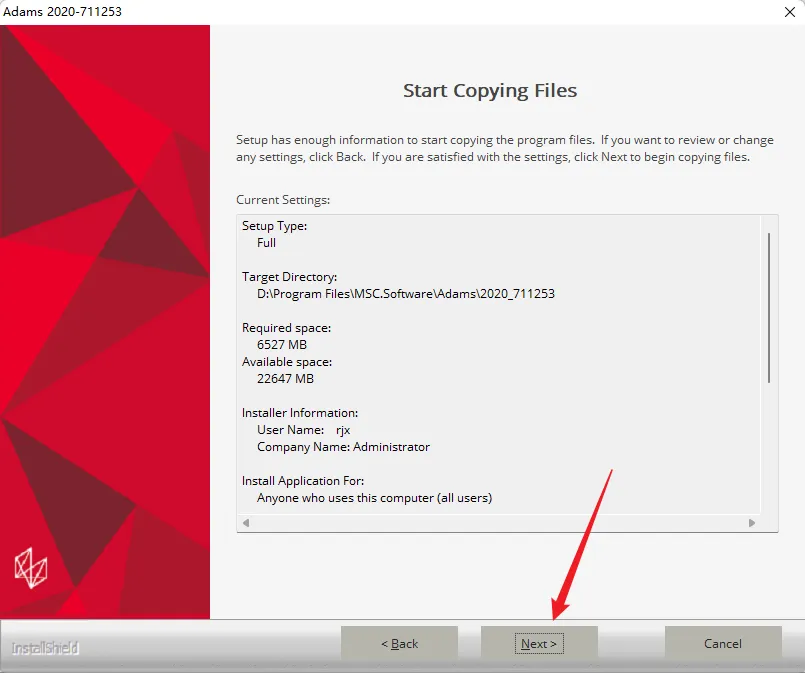Click the Next button to begin copying
This screenshot has height=673, width=805.
(539, 643)
